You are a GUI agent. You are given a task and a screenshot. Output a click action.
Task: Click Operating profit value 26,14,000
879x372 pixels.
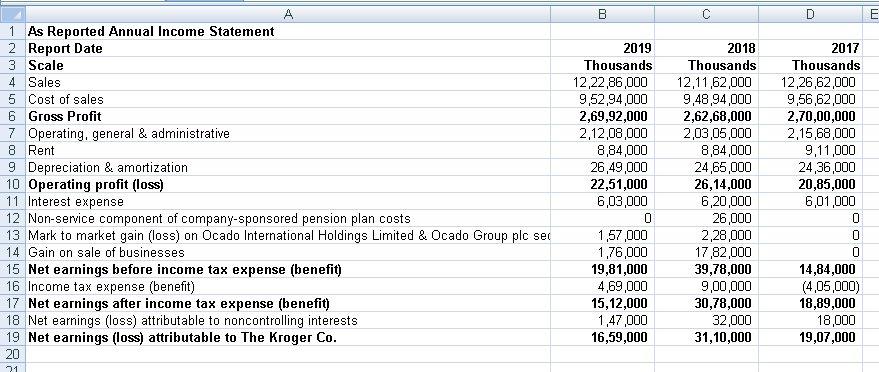pos(706,184)
